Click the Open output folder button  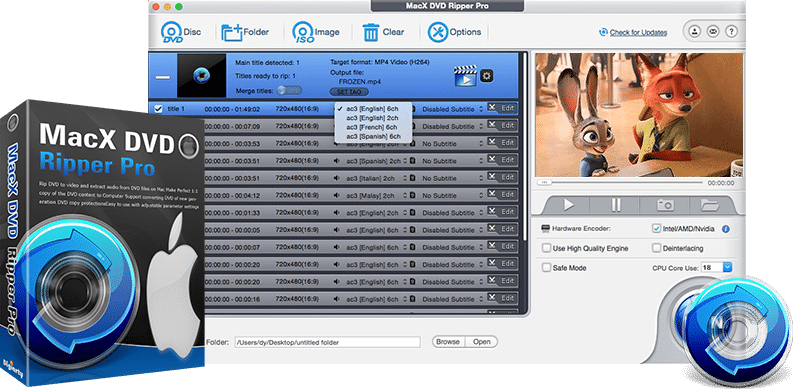click(481, 341)
